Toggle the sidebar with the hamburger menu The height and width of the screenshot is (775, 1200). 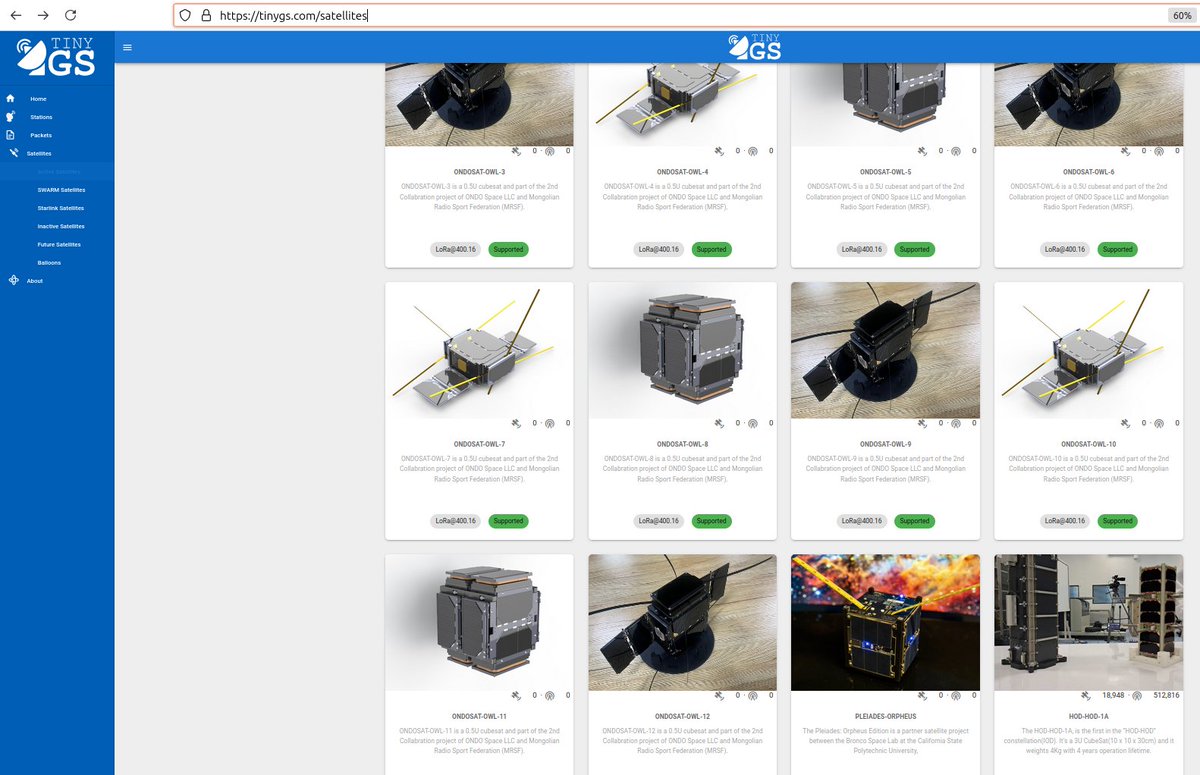[127, 46]
